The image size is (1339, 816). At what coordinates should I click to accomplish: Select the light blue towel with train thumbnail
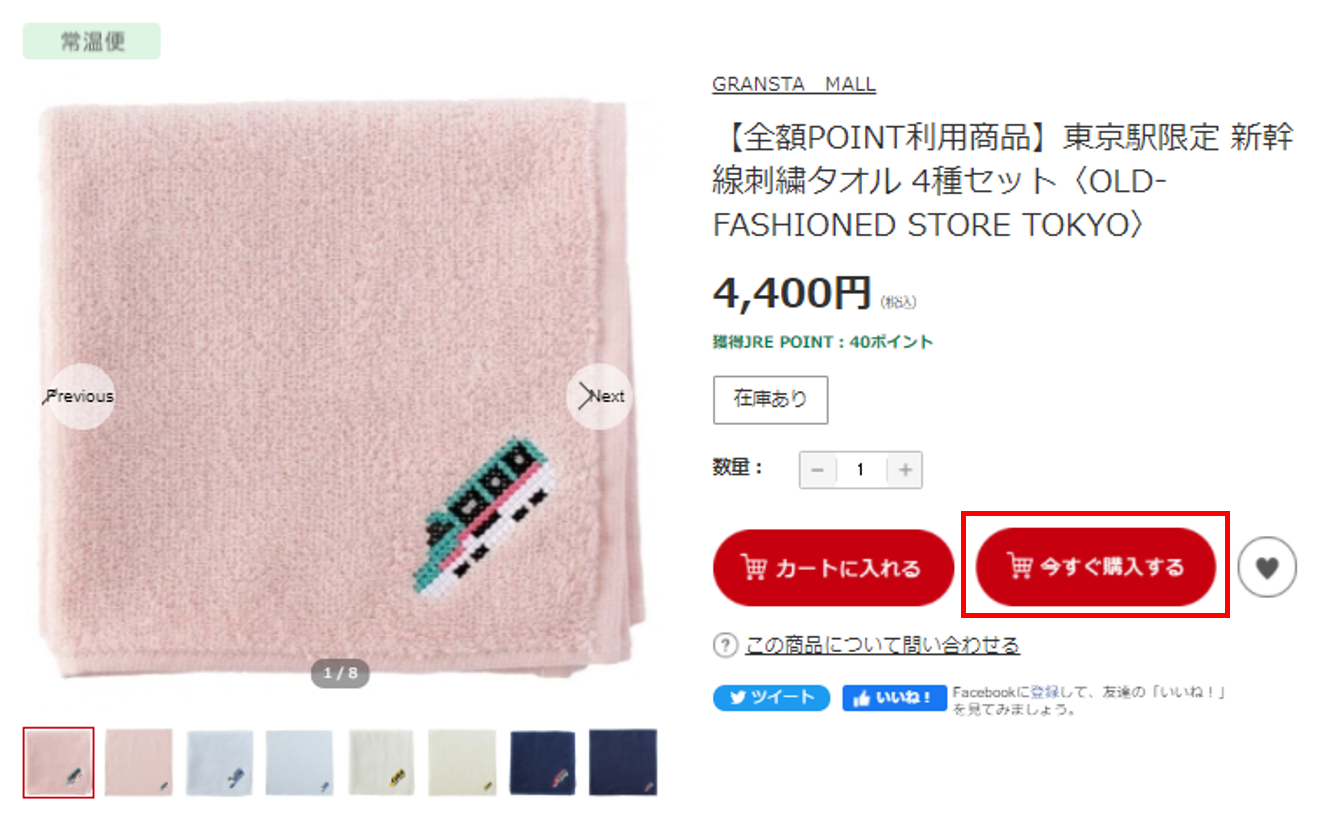(x=219, y=762)
